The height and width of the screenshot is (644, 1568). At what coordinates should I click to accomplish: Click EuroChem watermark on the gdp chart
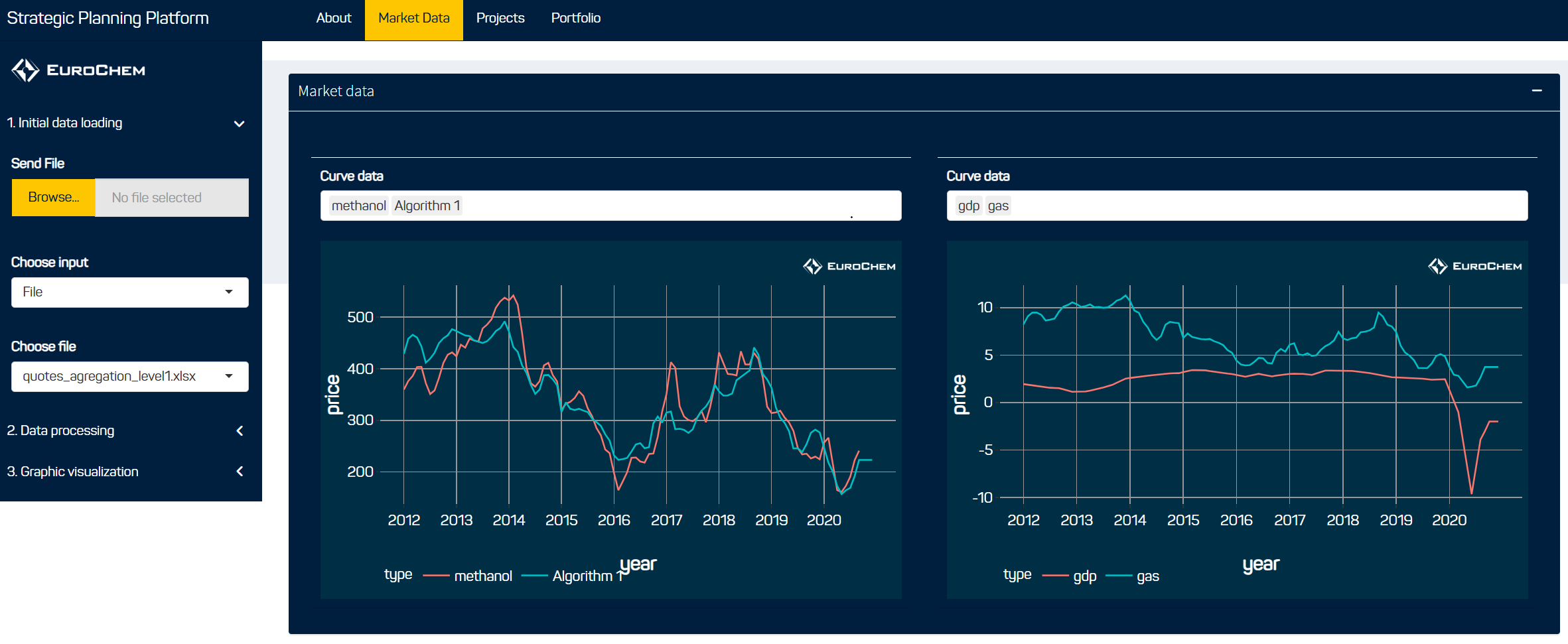tap(1474, 267)
